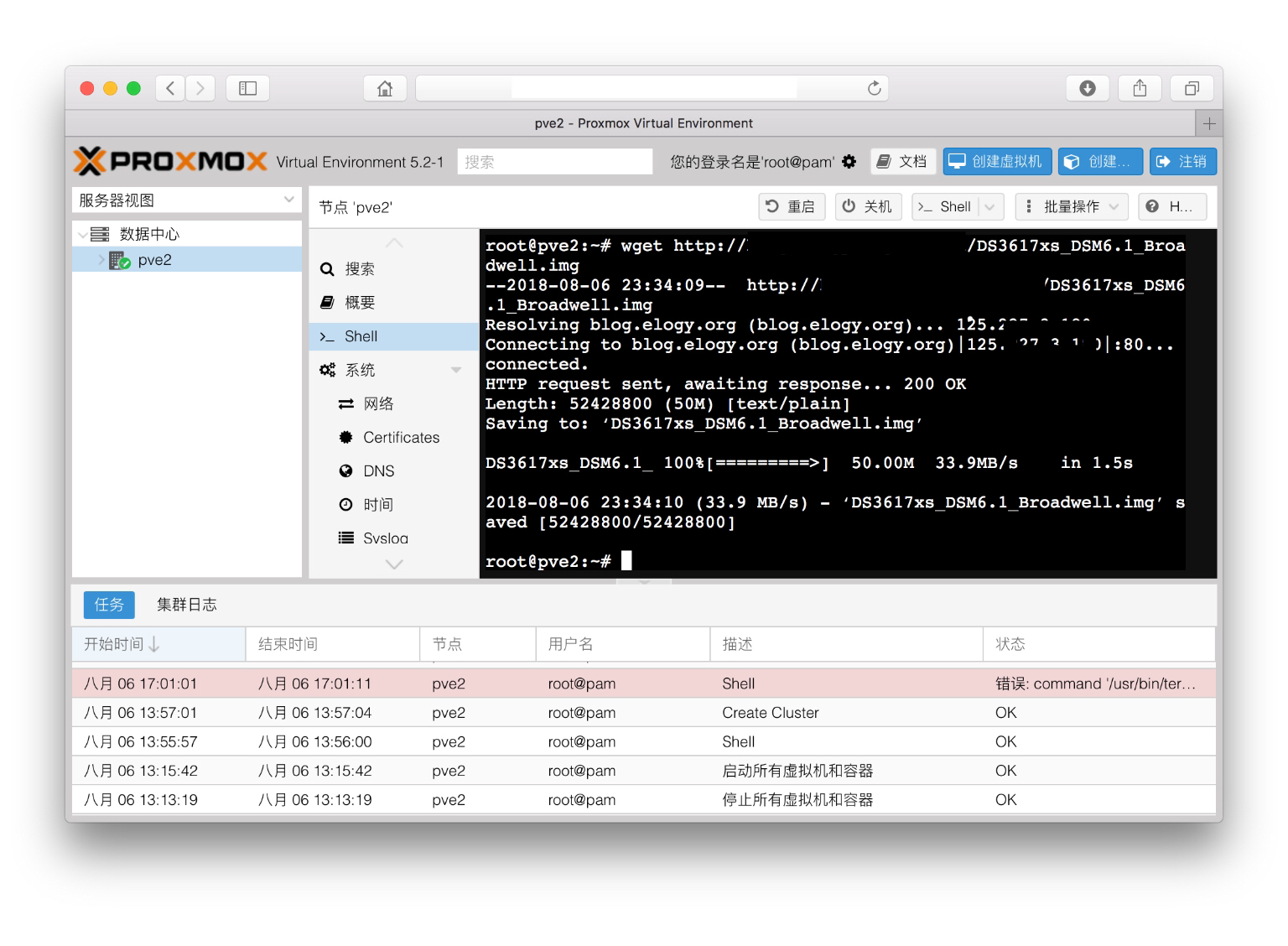Sort by 结束时间 column header
The height and width of the screenshot is (946, 1288).
333,644
